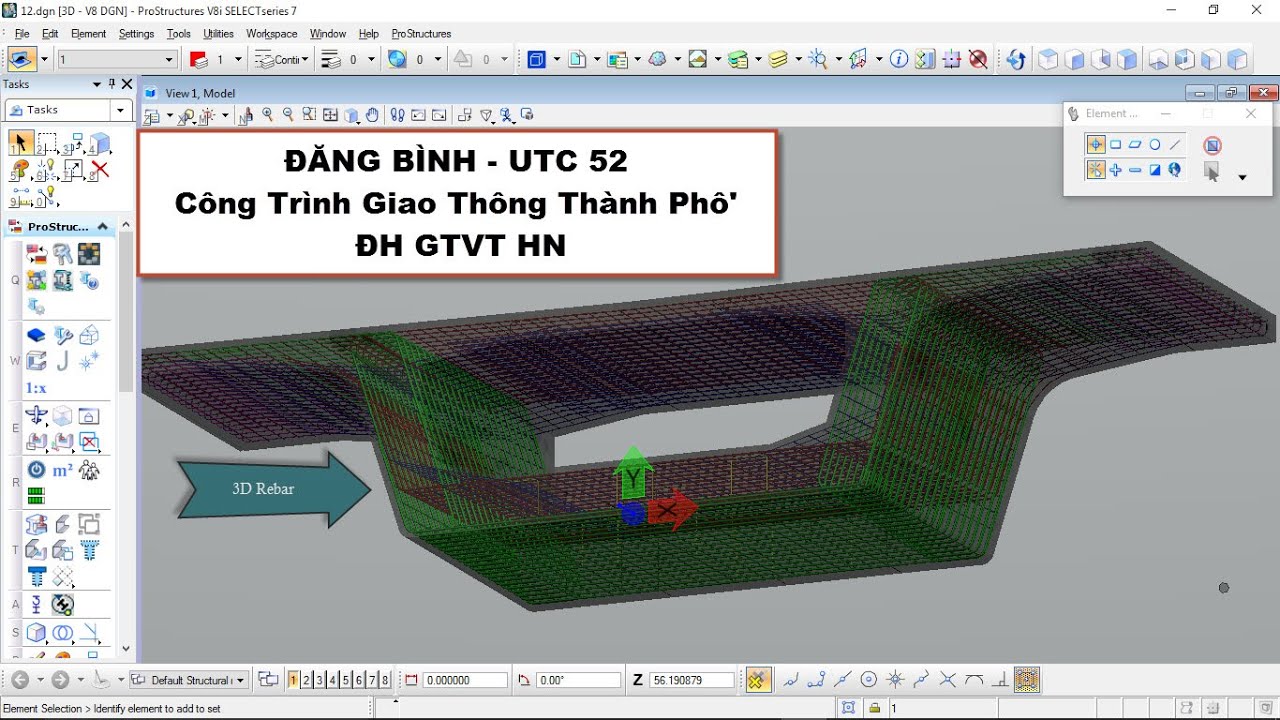The image size is (1280, 720).
Task: Open the line style dropdown showing Contin
Action: pyautogui.click(x=306, y=59)
